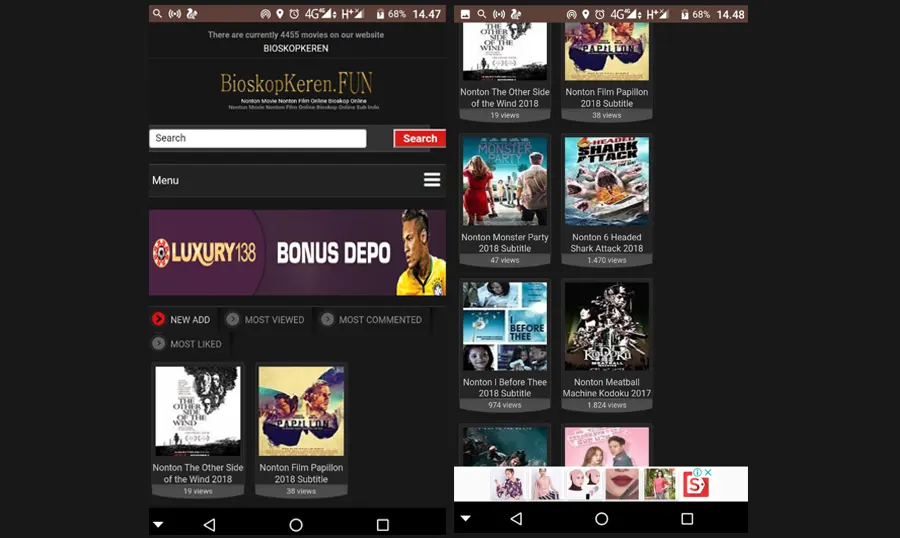Open the I Before Thee poster thumbnail
Screen dimensions: 900x538
pyautogui.click(x=505, y=326)
